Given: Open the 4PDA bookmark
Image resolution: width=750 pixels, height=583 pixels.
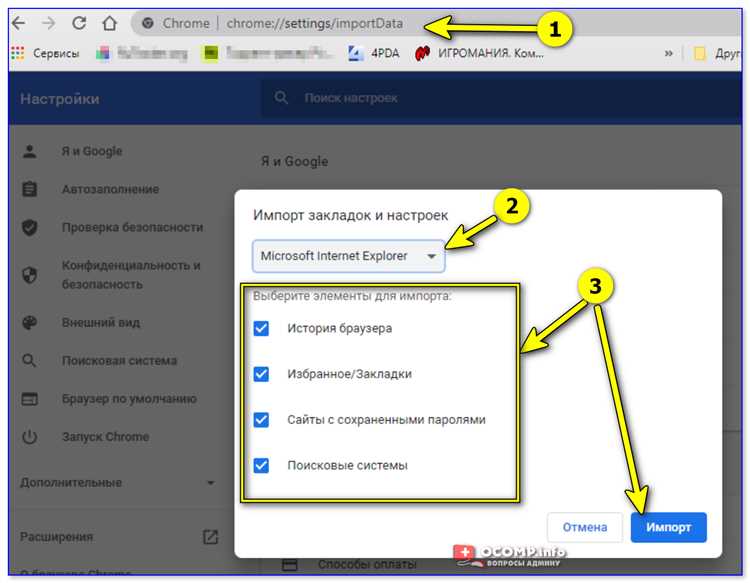Looking at the screenshot, I should pyautogui.click(x=374, y=53).
